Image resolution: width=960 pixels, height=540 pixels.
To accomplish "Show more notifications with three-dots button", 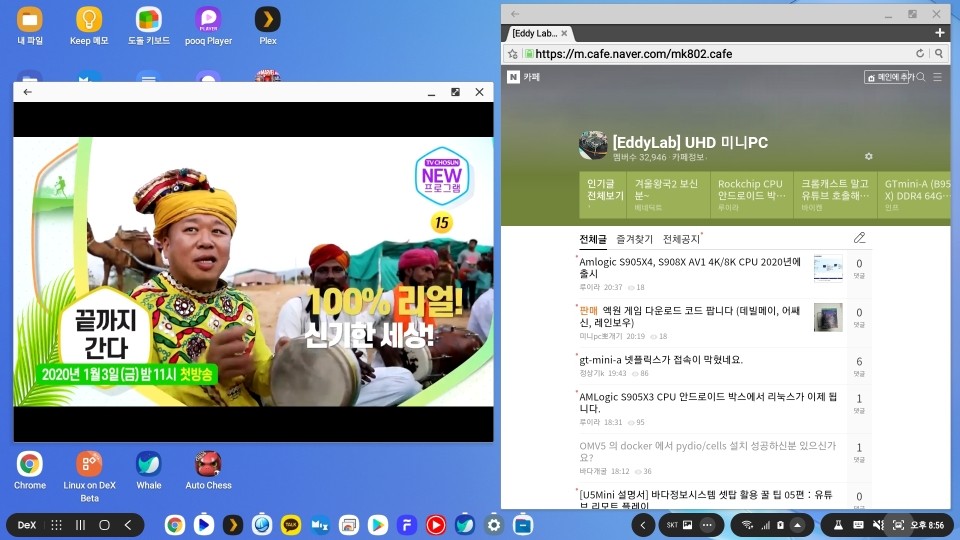I will (x=707, y=525).
